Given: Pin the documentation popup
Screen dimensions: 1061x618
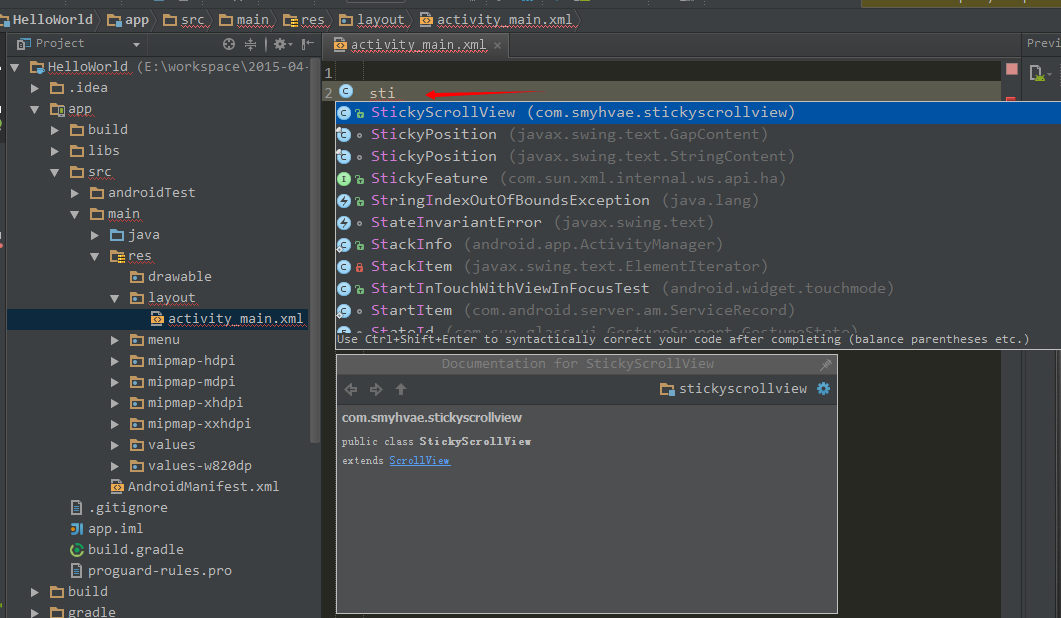Looking at the screenshot, I should (x=826, y=365).
